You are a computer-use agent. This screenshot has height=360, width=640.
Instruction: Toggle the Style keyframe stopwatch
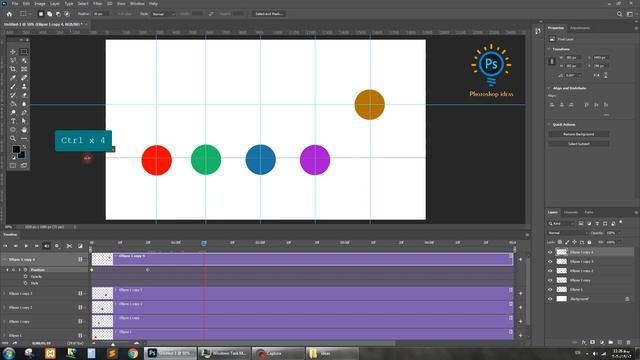(25, 283)
